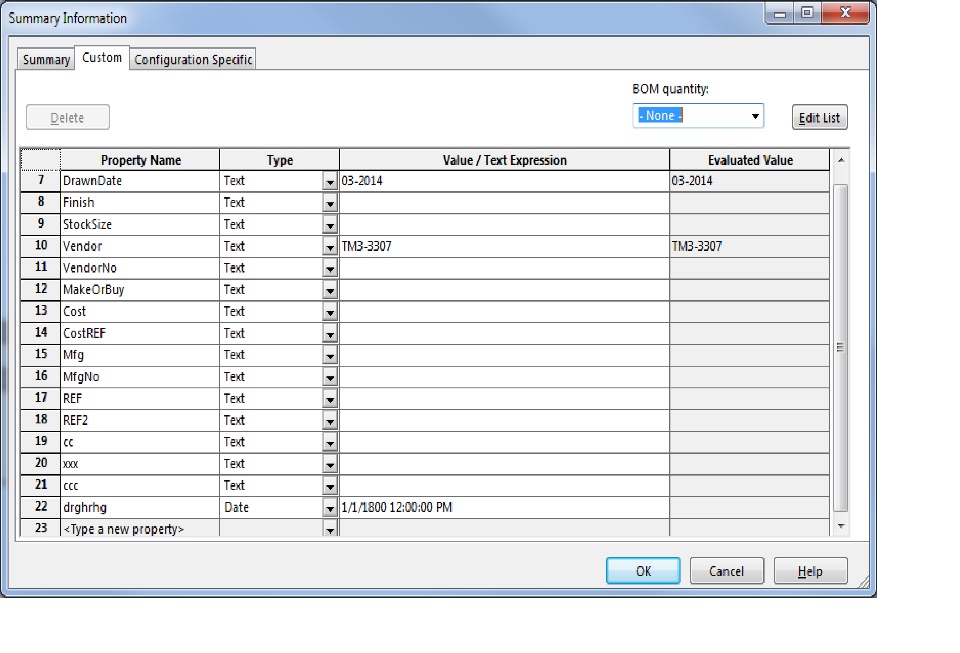Select row header number 22

click(40, 507)
